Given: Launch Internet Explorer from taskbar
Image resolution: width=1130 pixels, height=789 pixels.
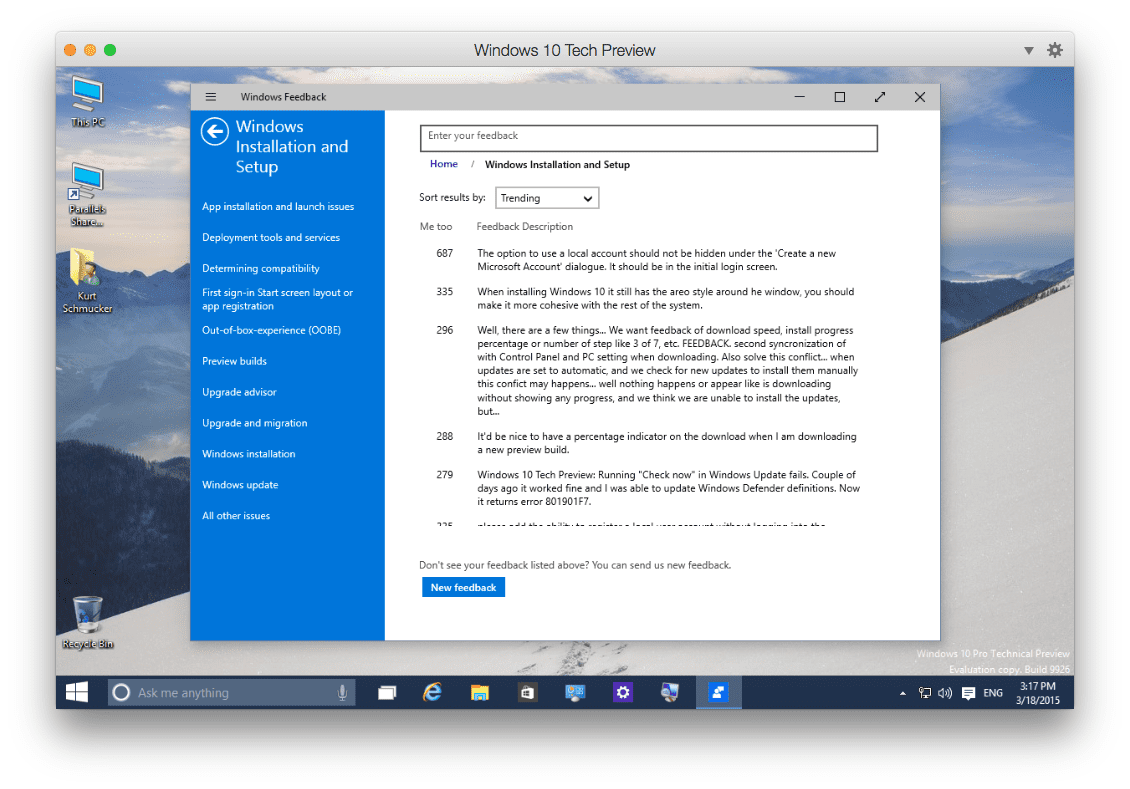Looking at the screenshot, I should (432, 692).
